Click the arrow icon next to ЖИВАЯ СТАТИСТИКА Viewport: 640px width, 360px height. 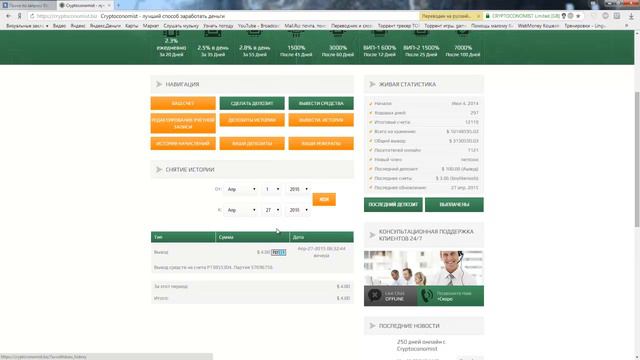372,84
